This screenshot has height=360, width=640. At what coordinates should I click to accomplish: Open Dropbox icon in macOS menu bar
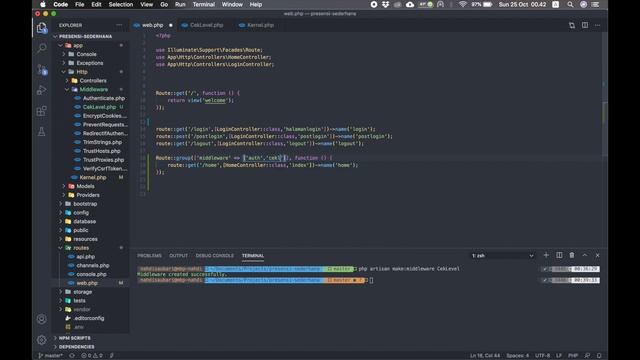386,4
